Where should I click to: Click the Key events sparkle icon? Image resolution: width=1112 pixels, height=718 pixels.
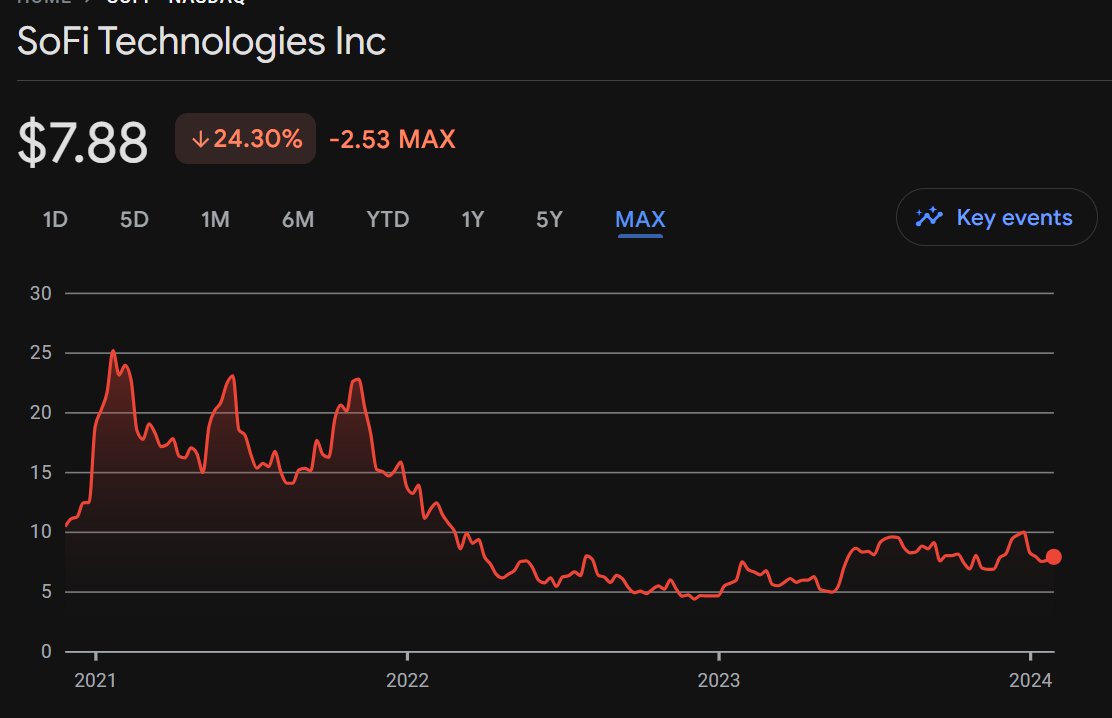pyautogui.click(x=930, y=217)
